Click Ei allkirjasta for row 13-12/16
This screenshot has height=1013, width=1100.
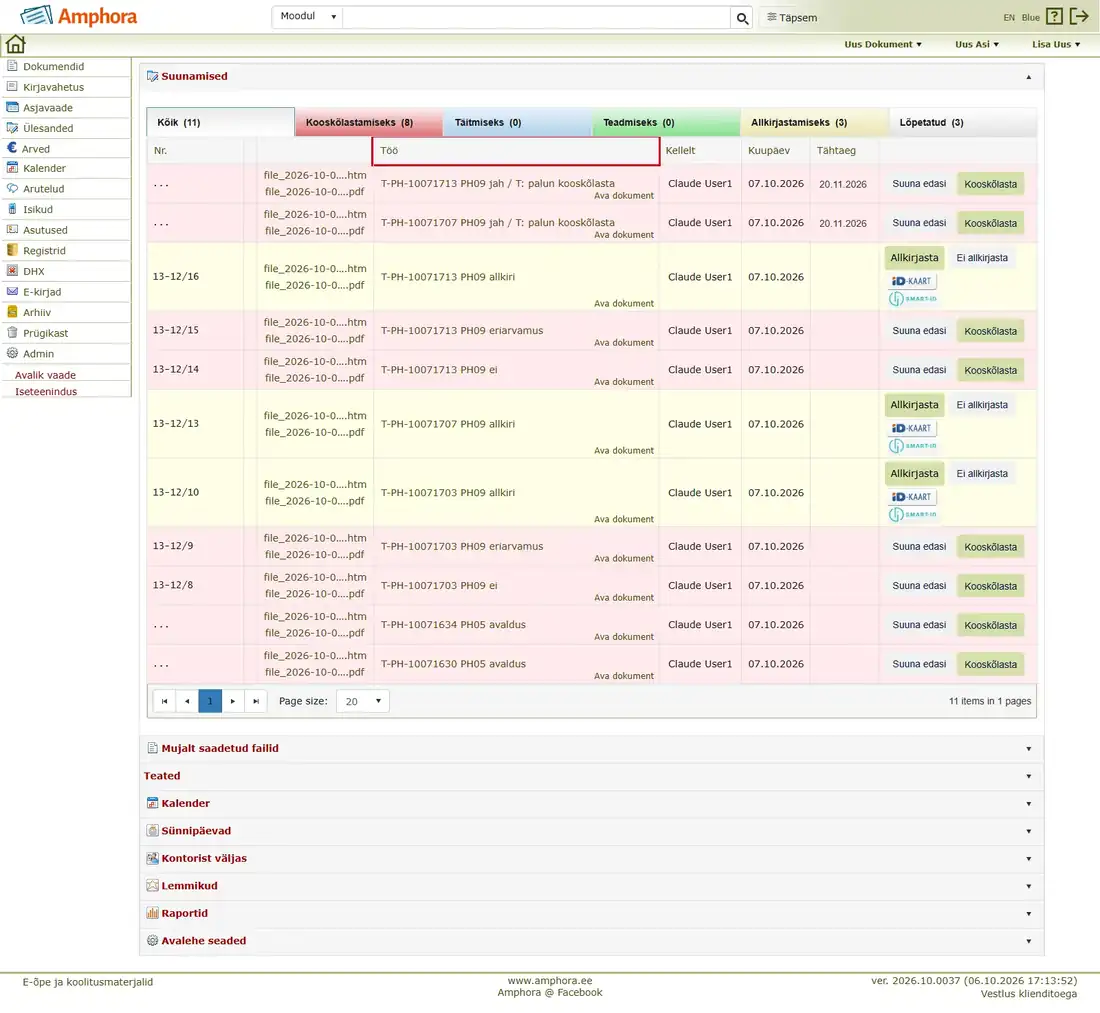981,258
